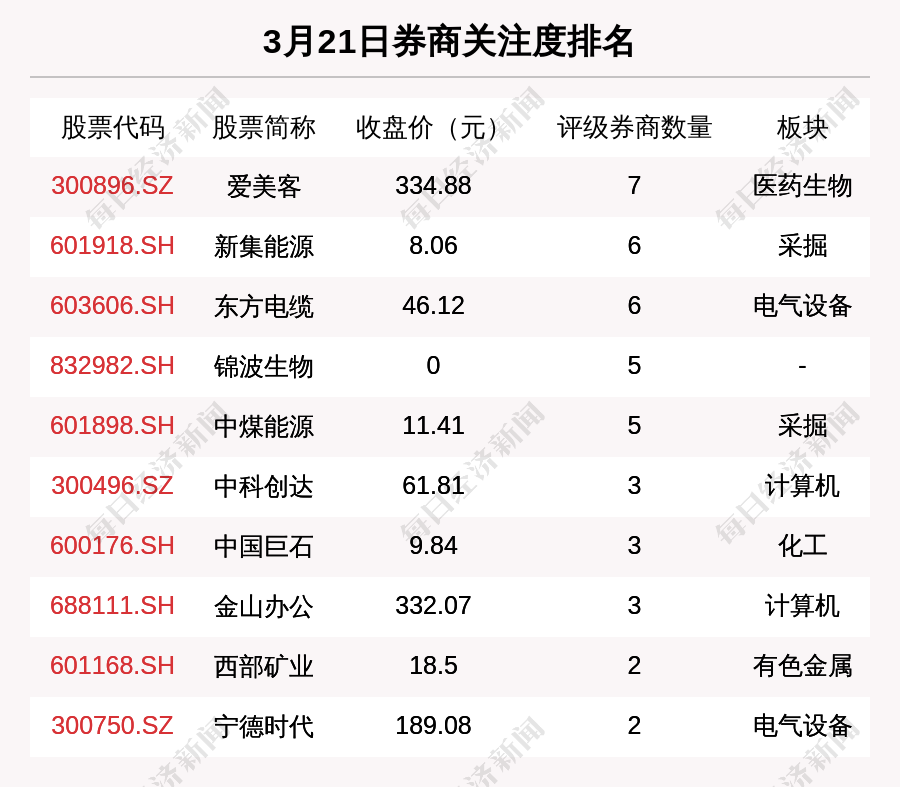Click sector 计算机 for 金山办公
Viewport: 900px width, 787px height.
802,606
